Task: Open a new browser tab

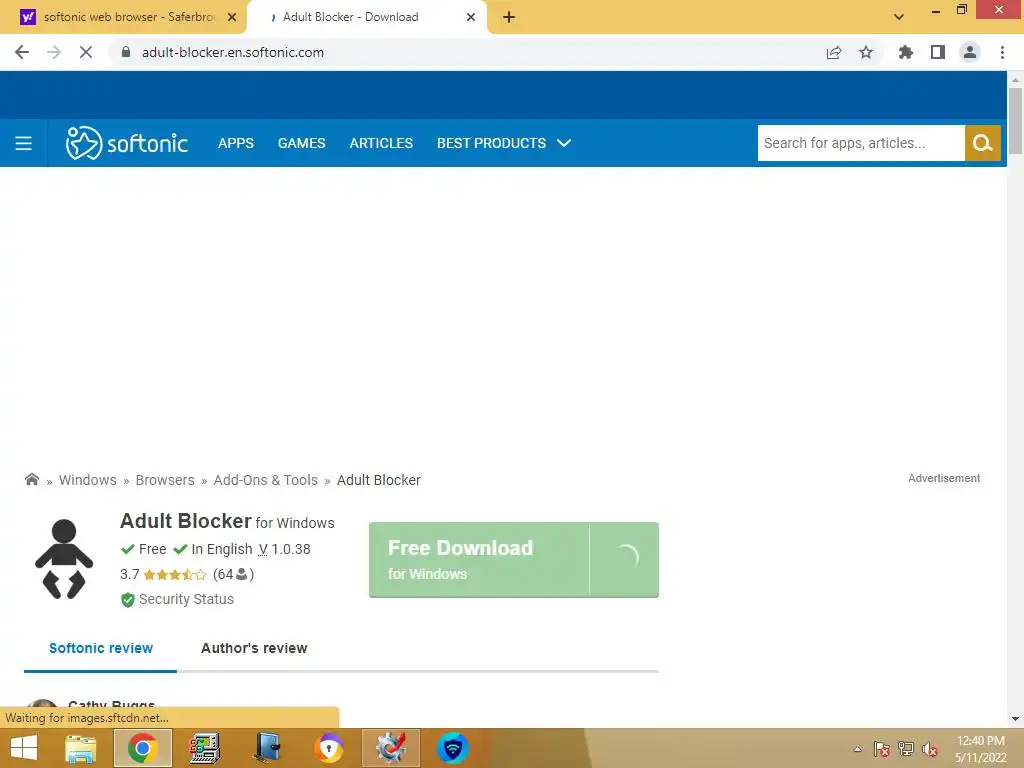Action: [x=509, y=17]
